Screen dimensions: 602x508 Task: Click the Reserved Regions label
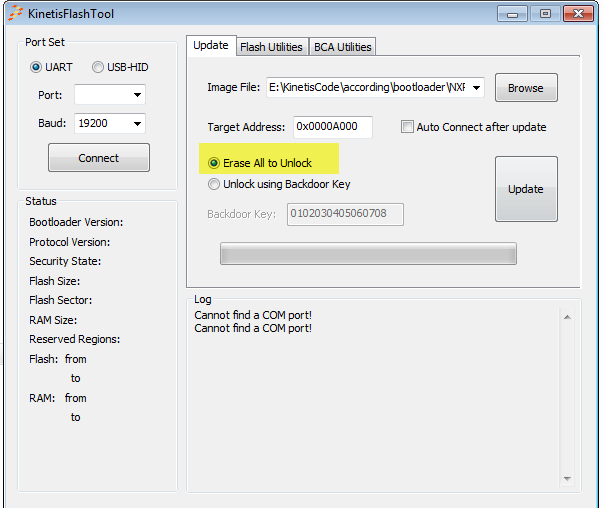pyautogui.click(x=74, y=339)
